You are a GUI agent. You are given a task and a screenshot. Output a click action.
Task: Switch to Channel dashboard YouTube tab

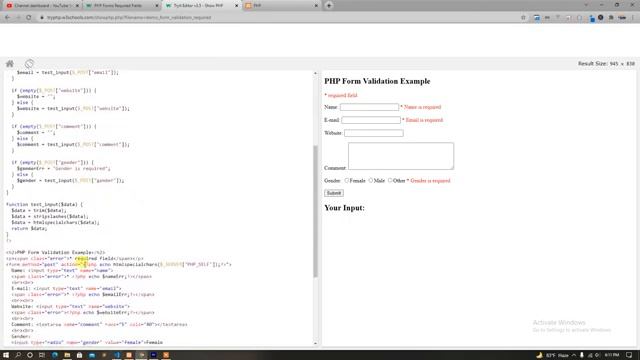[42, 6]
